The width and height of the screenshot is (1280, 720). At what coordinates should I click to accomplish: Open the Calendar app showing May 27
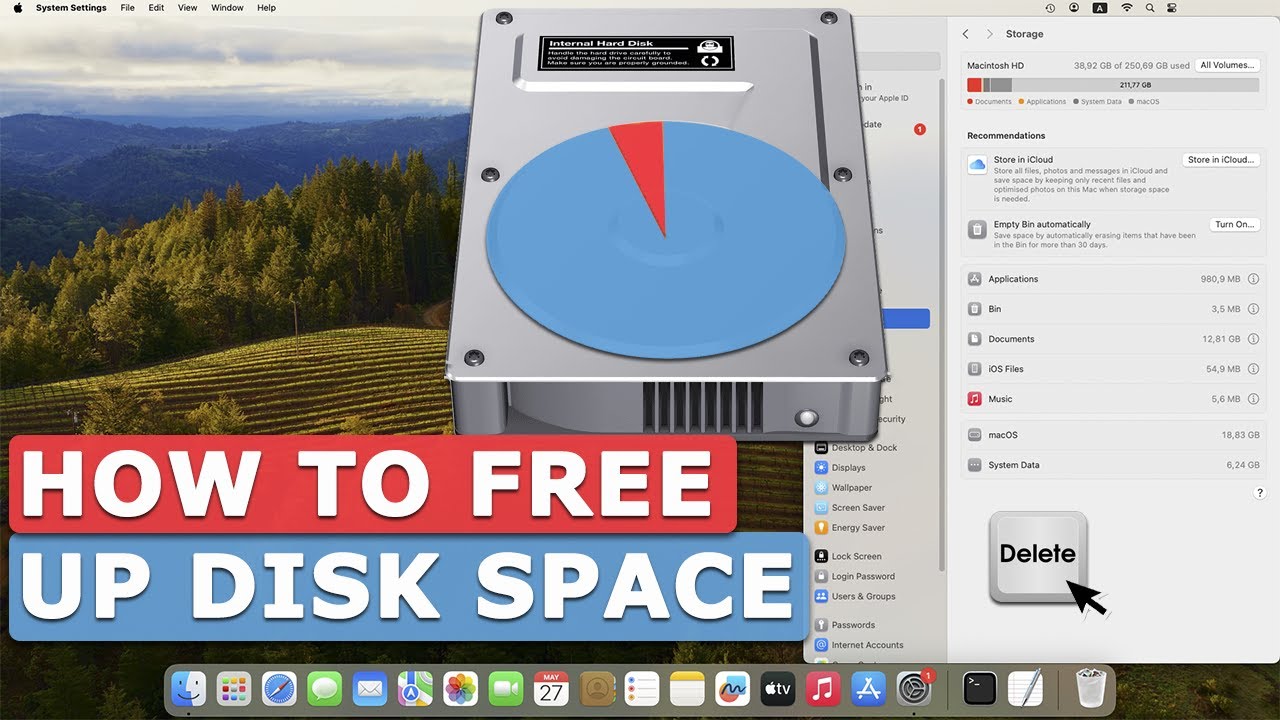(x=551, y=689)
